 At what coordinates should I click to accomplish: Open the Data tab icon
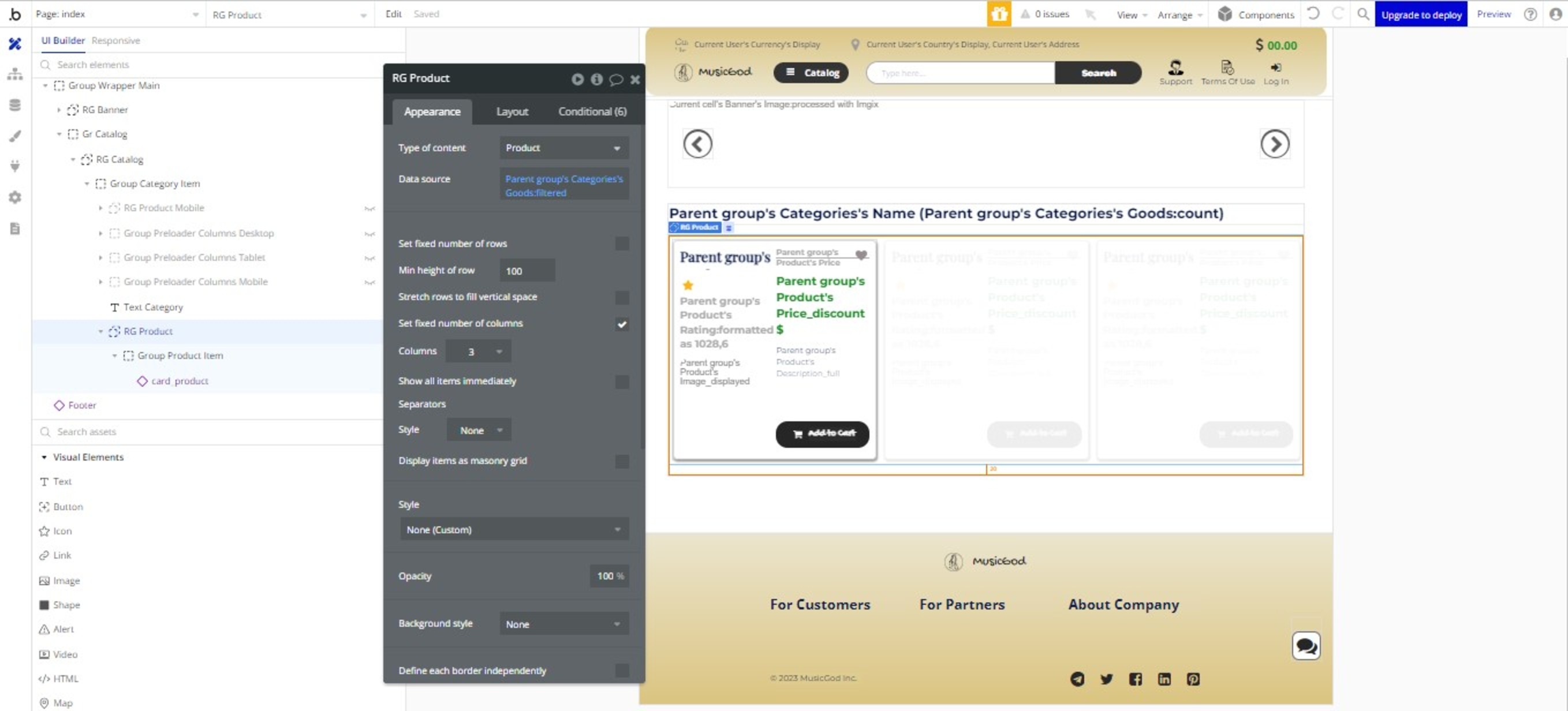(x=14, y=104)
